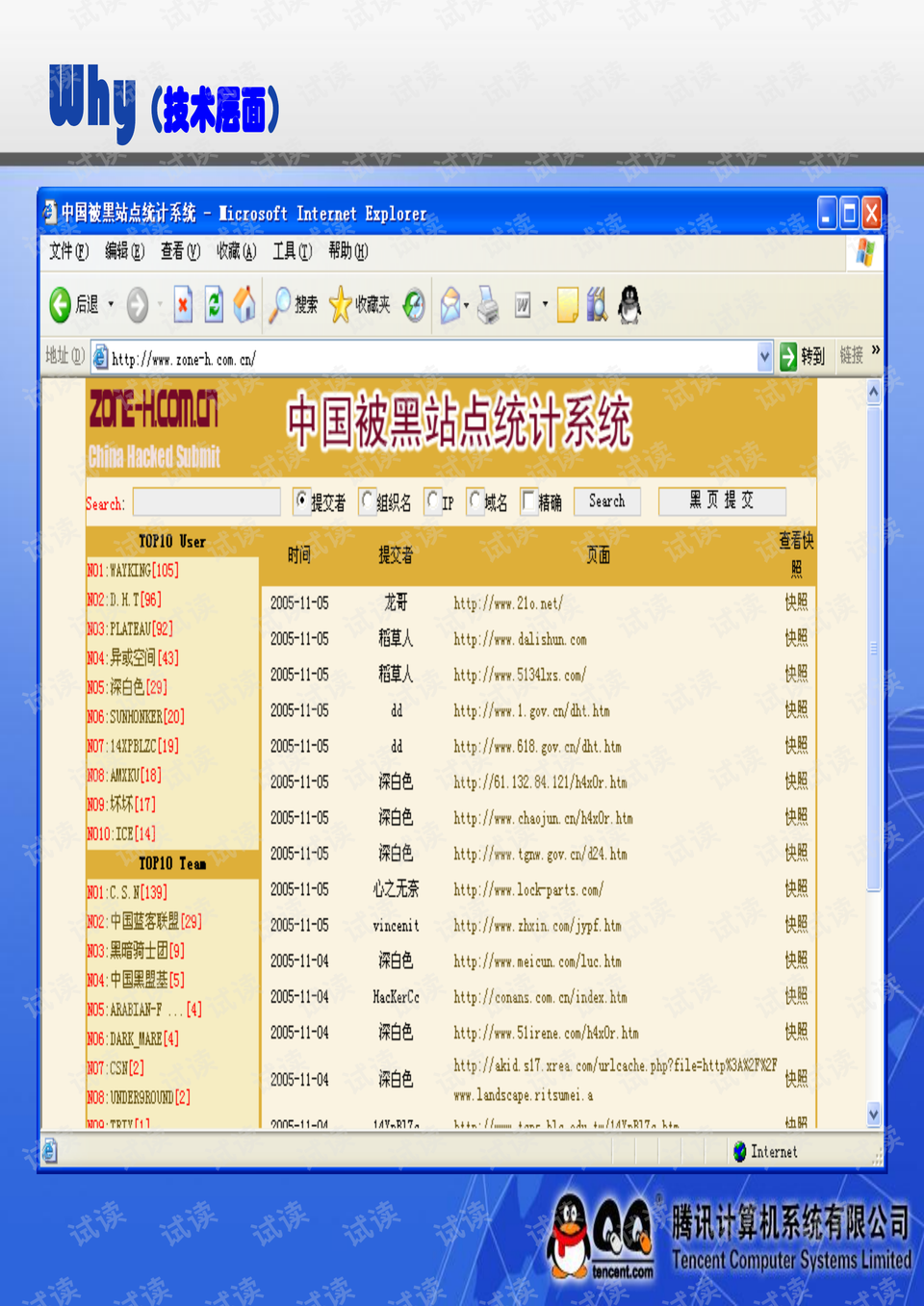Stop page loading with the red X icon
Screen dimensions: 924x1306
183,305
